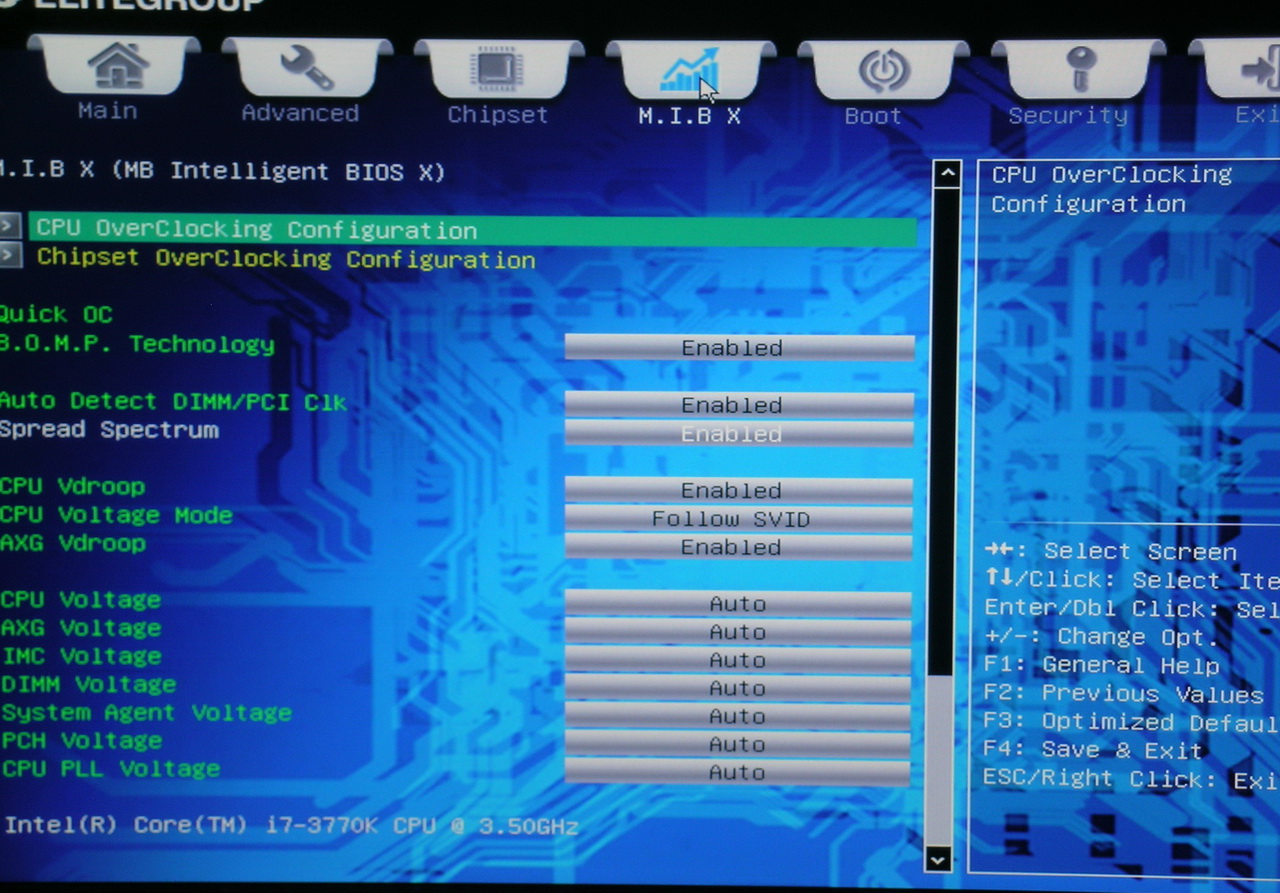Click the F4: Save & Exit hint
Viewport: 1280px width, 893px height.
[1094, 750]
